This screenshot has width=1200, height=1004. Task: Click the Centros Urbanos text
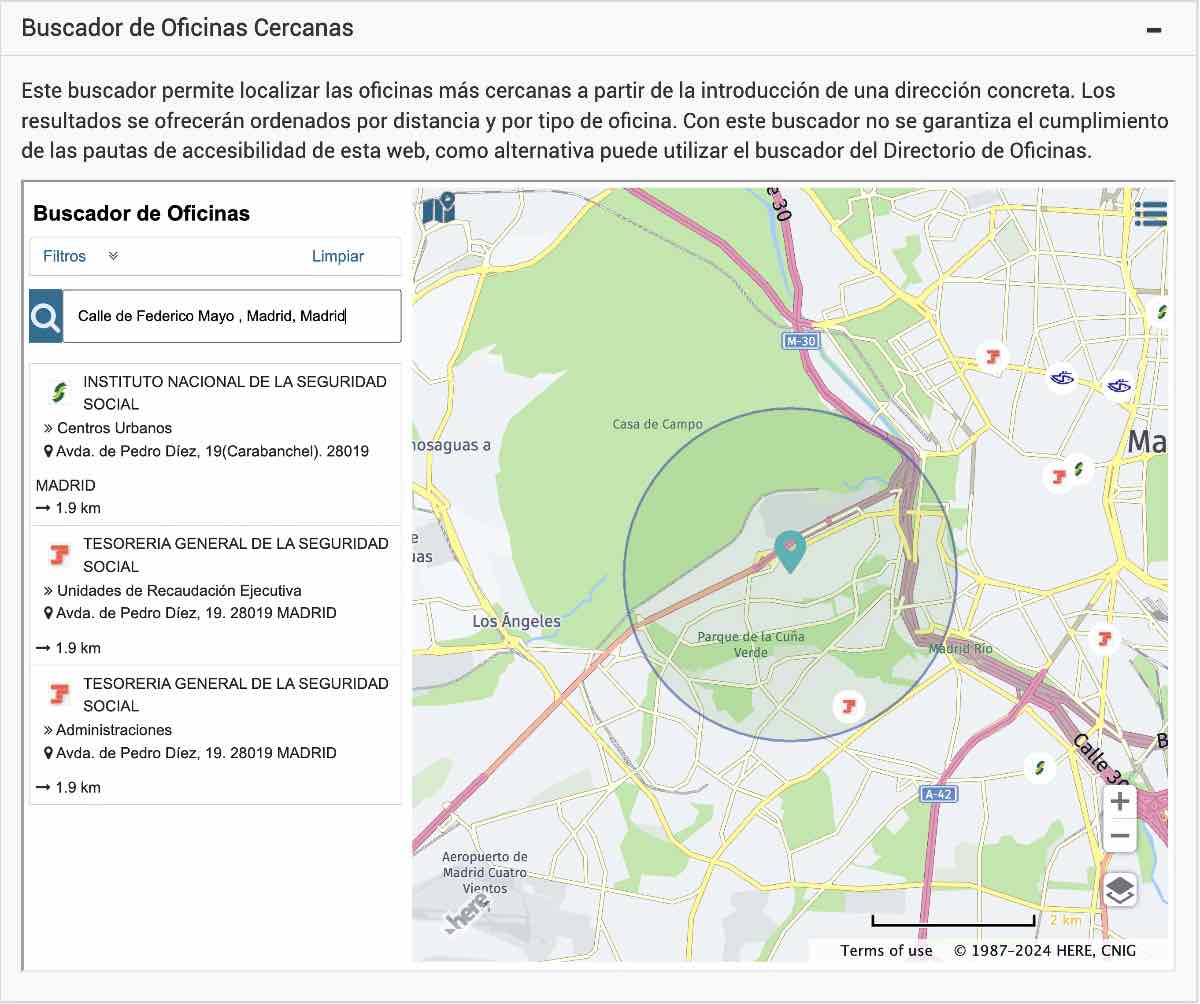pos(114,428)
